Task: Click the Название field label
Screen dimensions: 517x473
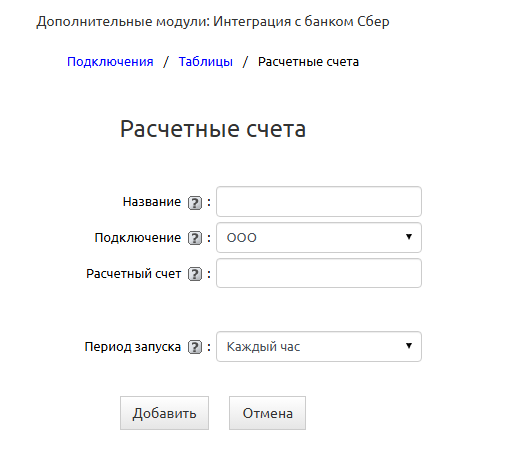Action: (152, 202)
